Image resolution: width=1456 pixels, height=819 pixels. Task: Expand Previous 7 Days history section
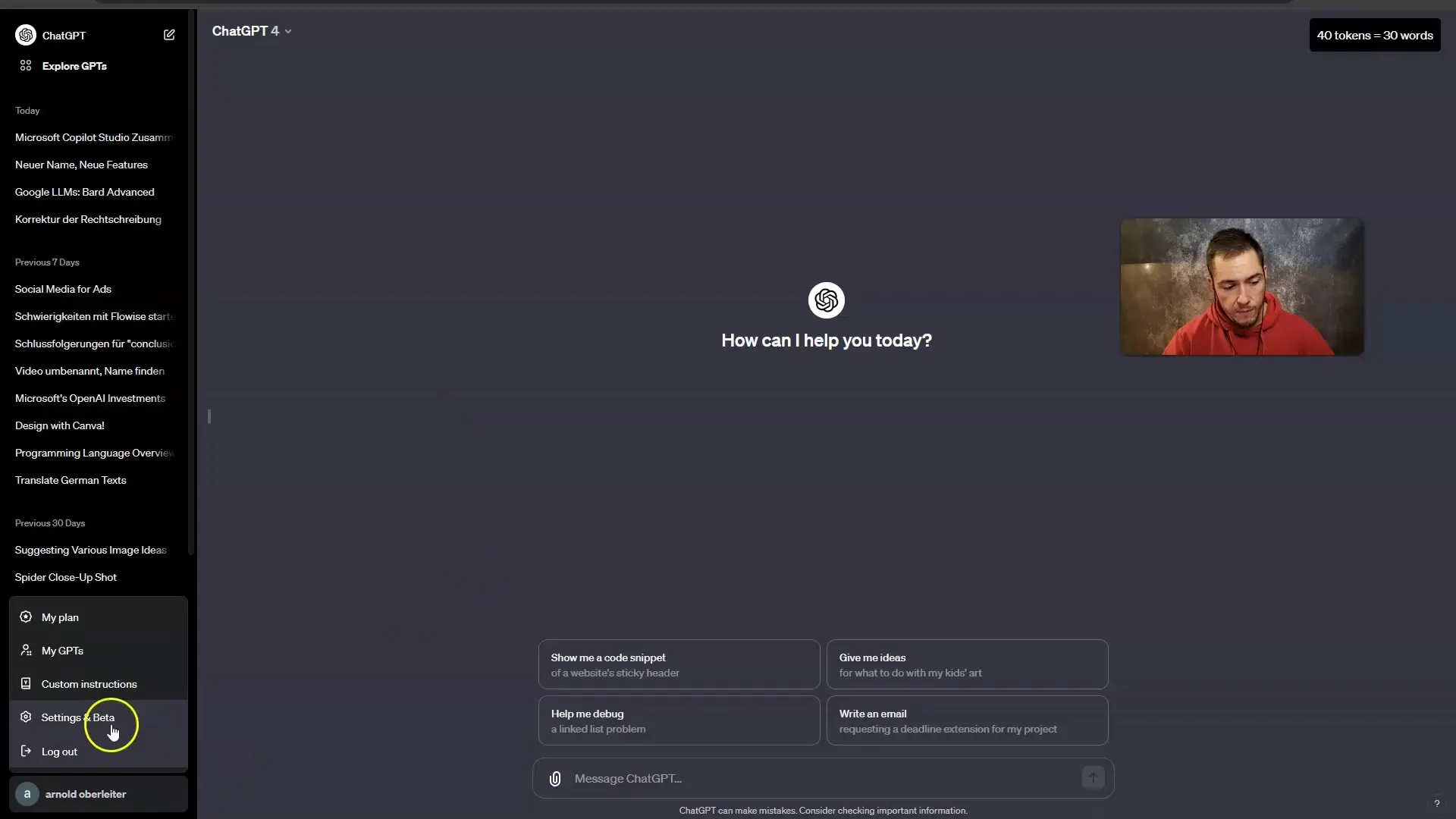[x=47, y=261]
